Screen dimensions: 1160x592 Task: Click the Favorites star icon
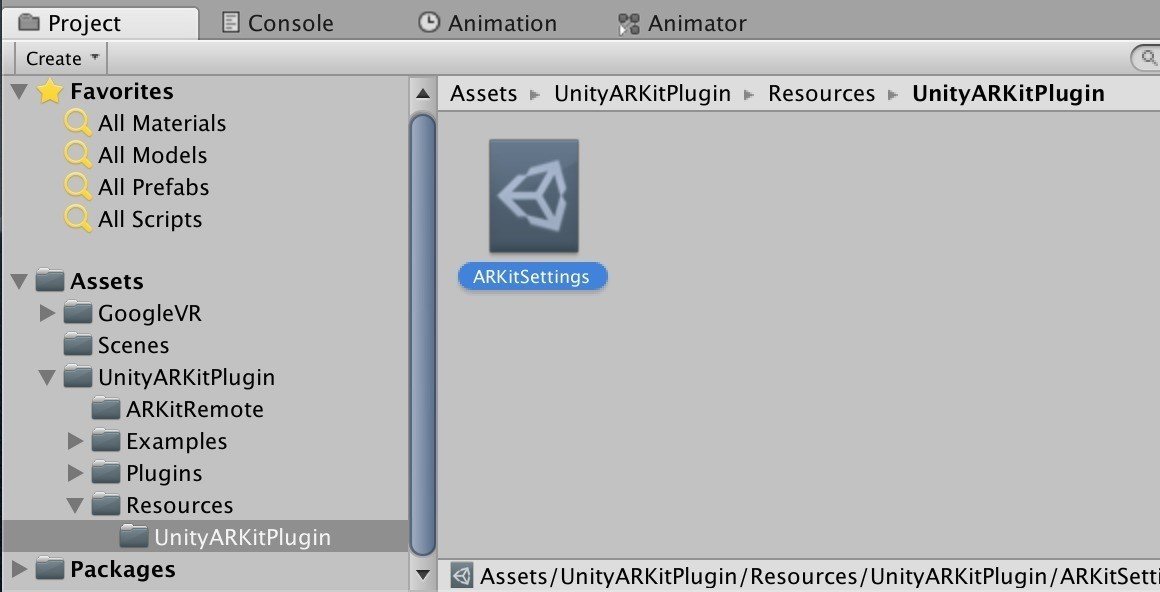click(50, 91)
